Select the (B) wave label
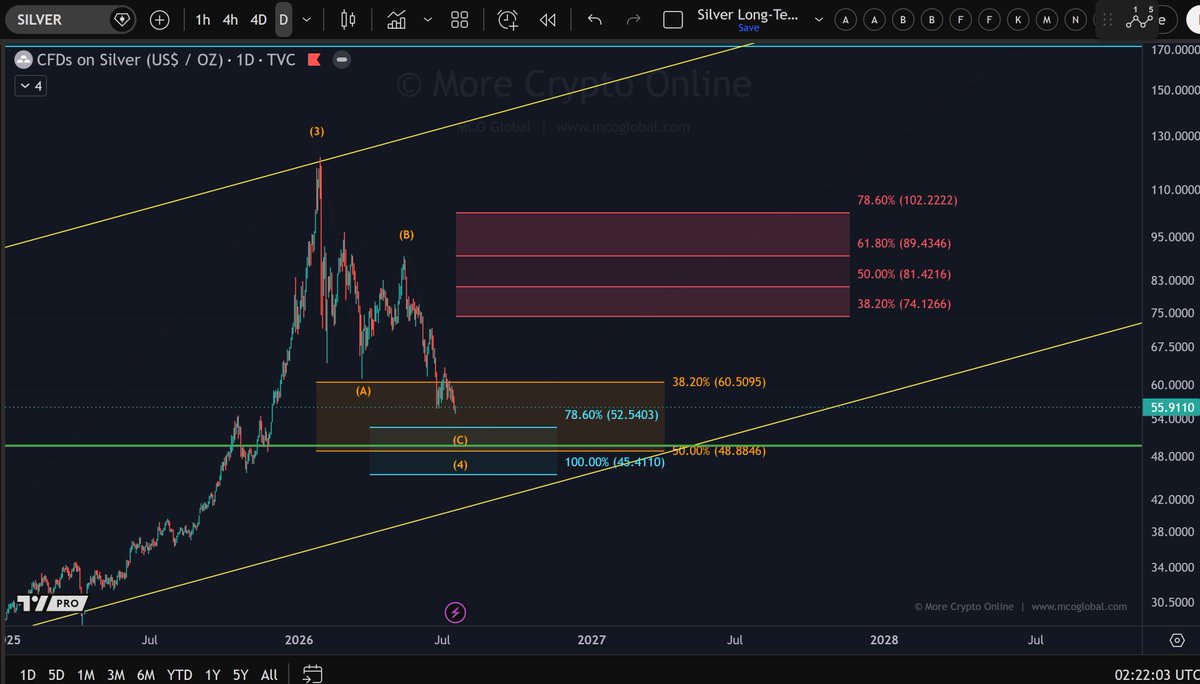The width and height of the screenshot is (1200, 684). [406, 235]
